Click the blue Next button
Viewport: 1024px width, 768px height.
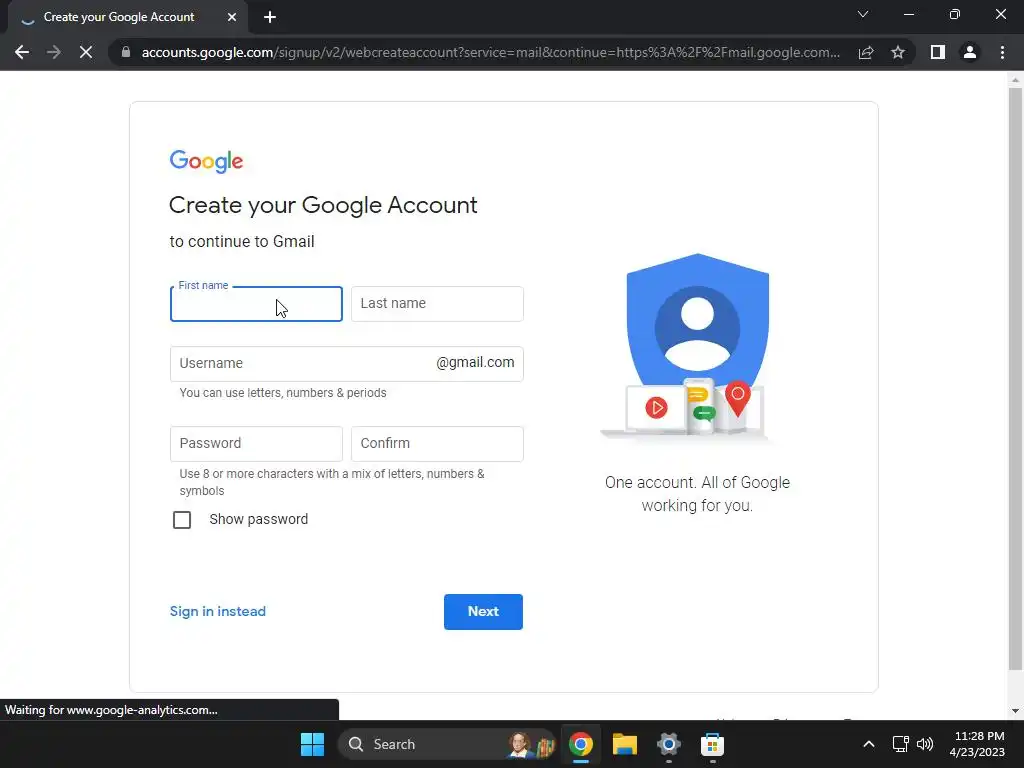[x=483, y=612]
